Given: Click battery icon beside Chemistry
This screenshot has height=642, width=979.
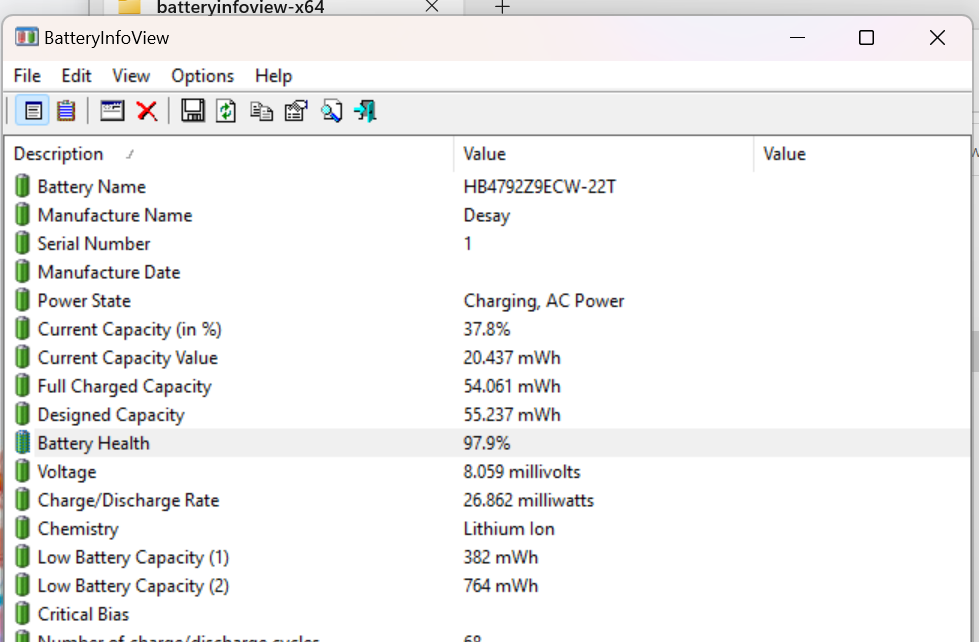Looking at the screenshot, I should coord(22,528).
